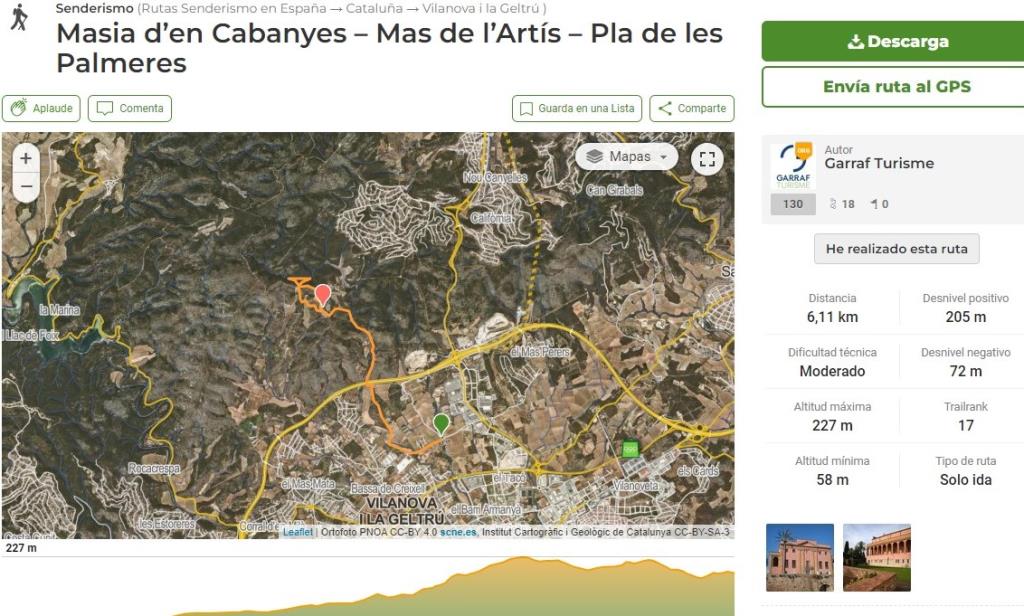Click the green square waypoint near Vilanoveta
Image resolution: width=1024 pixels, height=616 pixels.
pos(630,449)
